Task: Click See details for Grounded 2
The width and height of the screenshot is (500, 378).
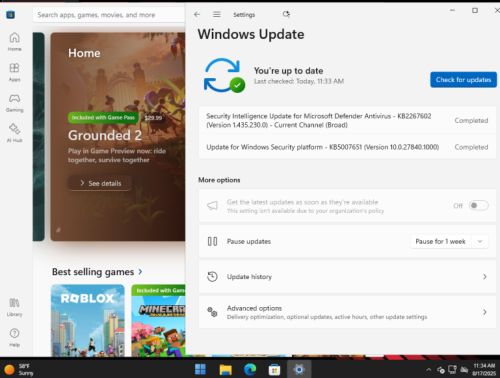Action: point(100,183)
